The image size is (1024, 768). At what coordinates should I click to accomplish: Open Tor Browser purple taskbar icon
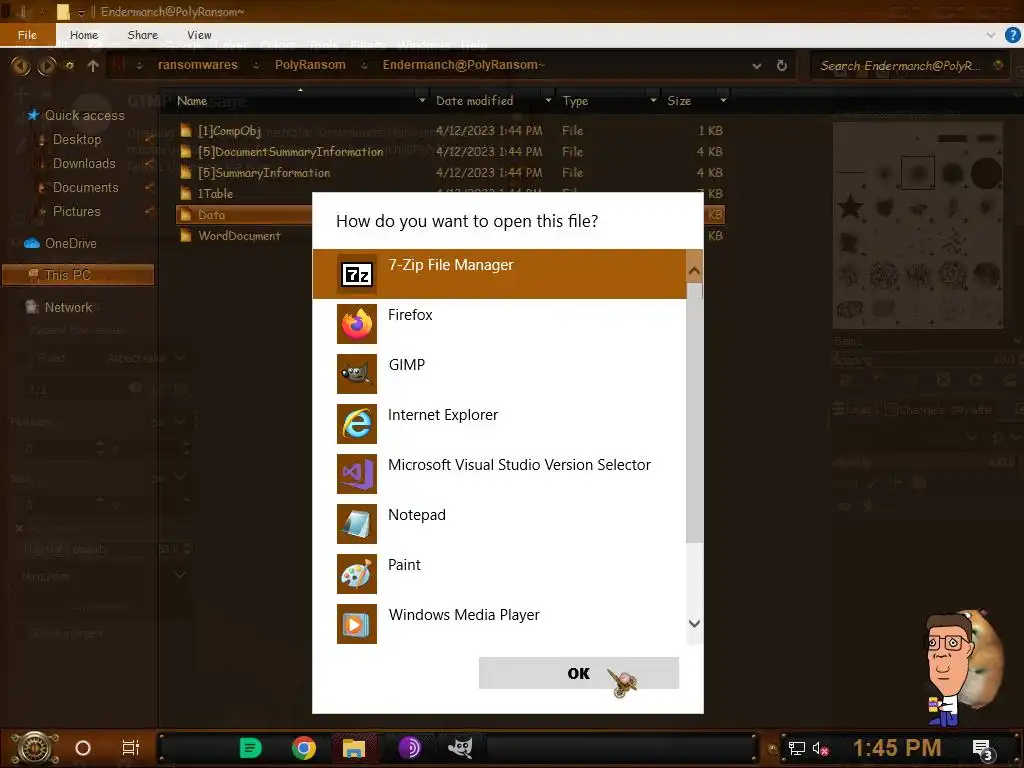tap(409, 747)
